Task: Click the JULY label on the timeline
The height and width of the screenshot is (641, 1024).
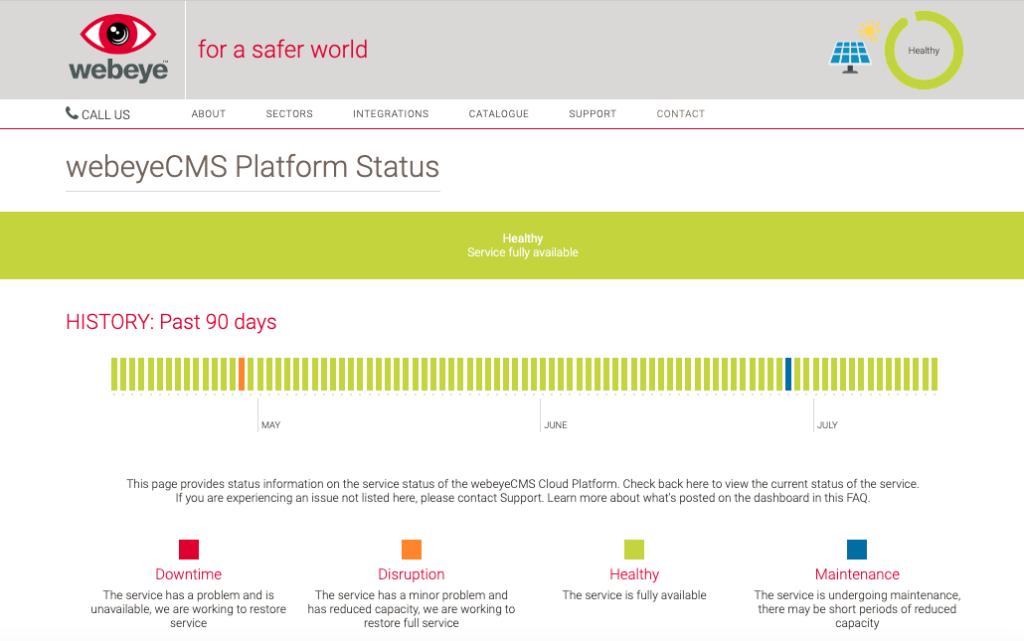Action: (827, 425)
